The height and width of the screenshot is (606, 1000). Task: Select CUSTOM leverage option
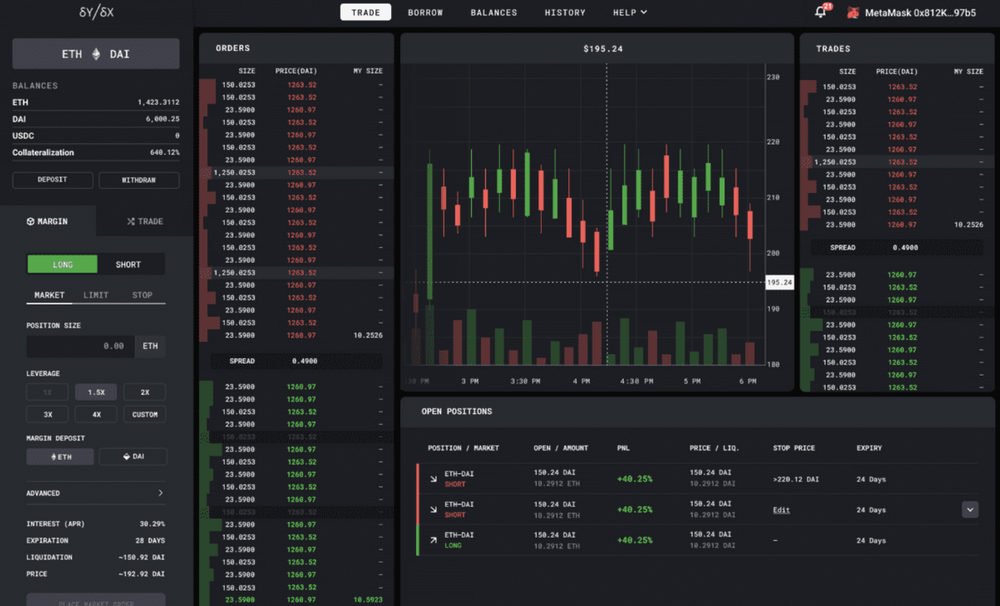[144, 414]
